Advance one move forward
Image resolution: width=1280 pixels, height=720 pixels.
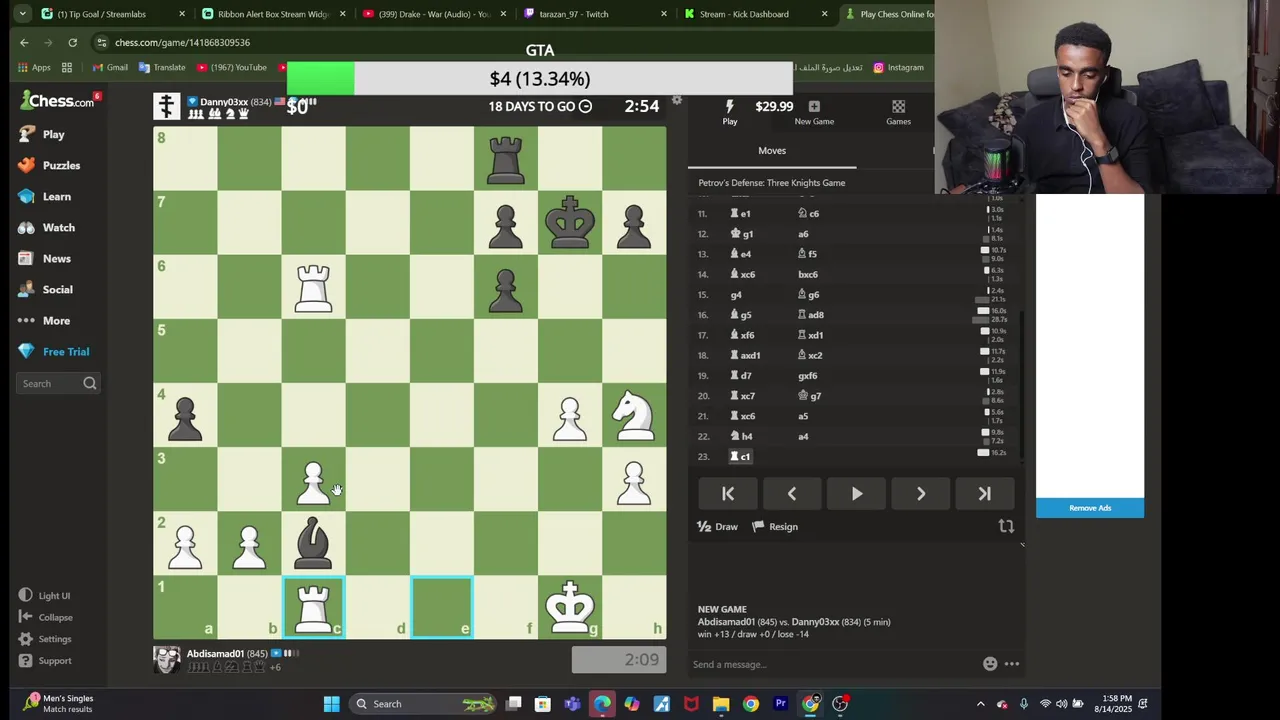(921, 493)
